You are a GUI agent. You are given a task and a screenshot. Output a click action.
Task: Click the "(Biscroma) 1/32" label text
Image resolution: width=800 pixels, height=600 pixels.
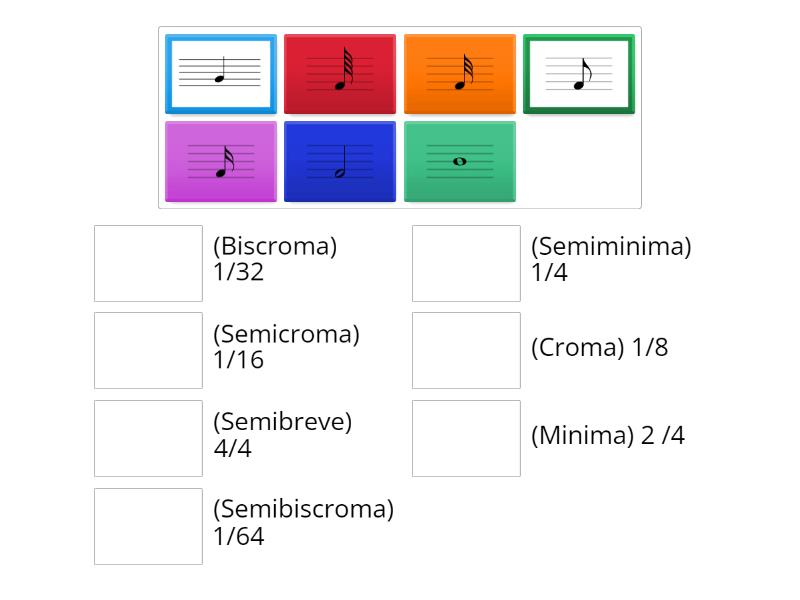coord(275,260)
